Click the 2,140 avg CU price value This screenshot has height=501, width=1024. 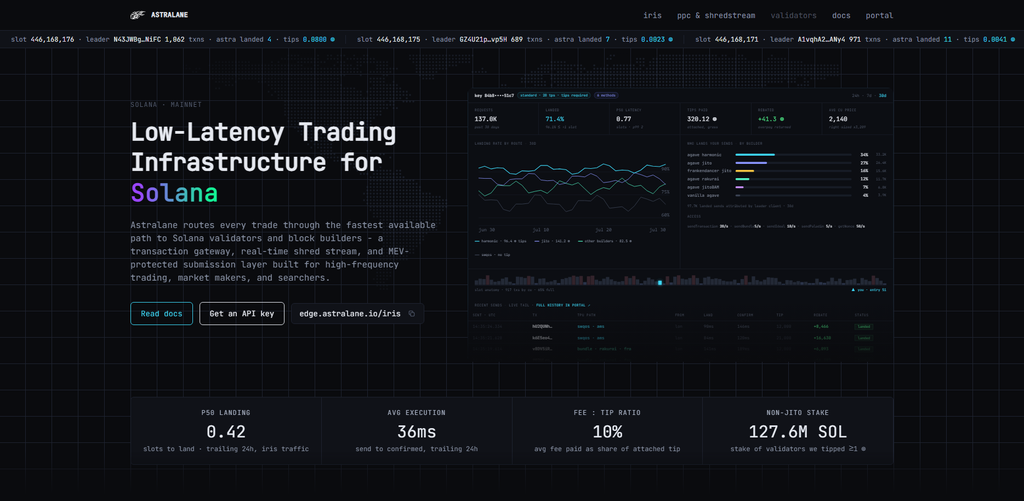coord(838,119)
